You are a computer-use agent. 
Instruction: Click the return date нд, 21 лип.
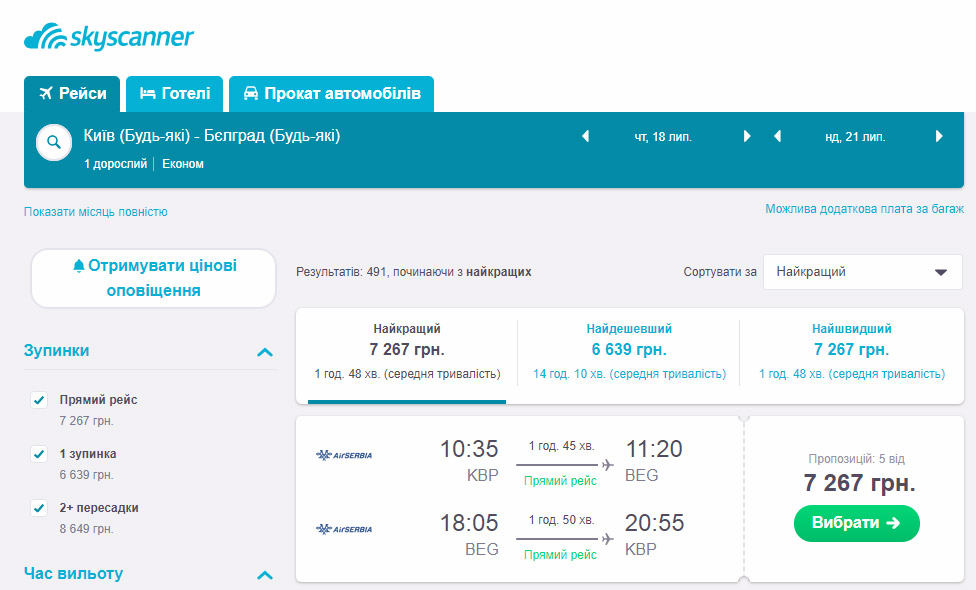(855, 137)
